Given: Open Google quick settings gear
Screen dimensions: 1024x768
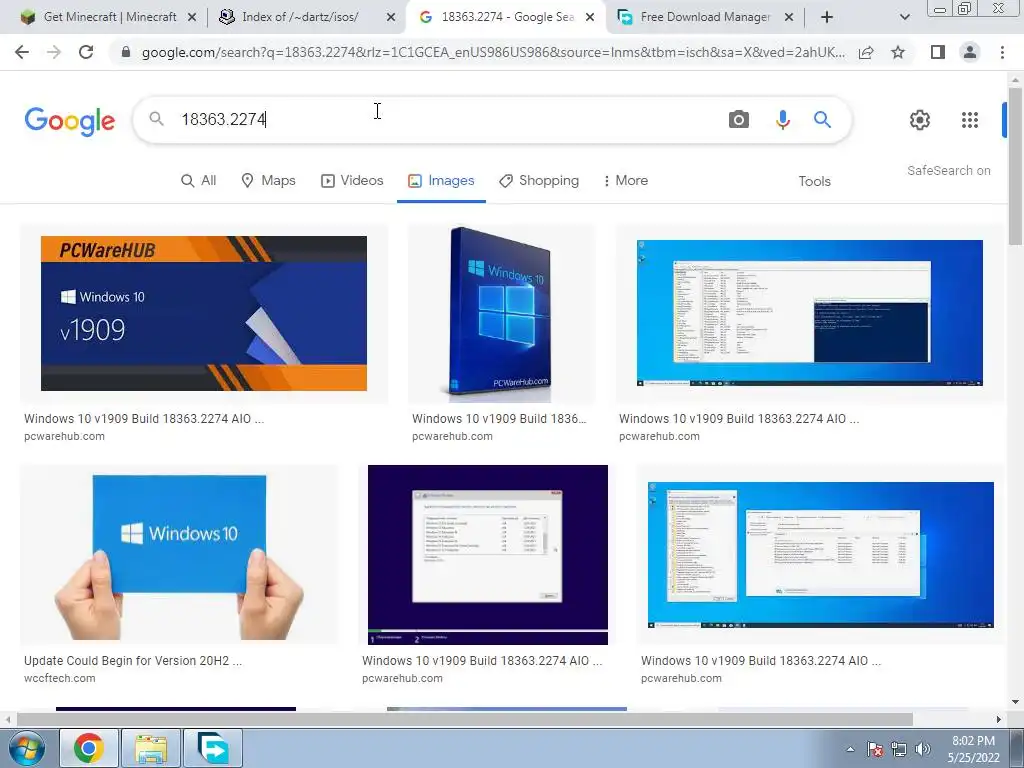Looking at the screenshot, I should 920,120.
